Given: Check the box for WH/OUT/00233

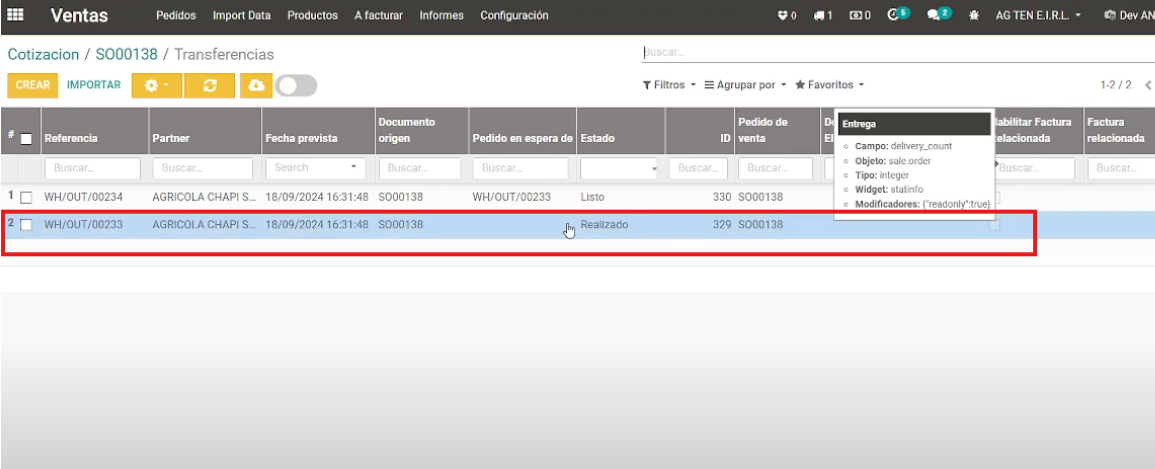Looking at the screenshot, I should pos(26,225).
